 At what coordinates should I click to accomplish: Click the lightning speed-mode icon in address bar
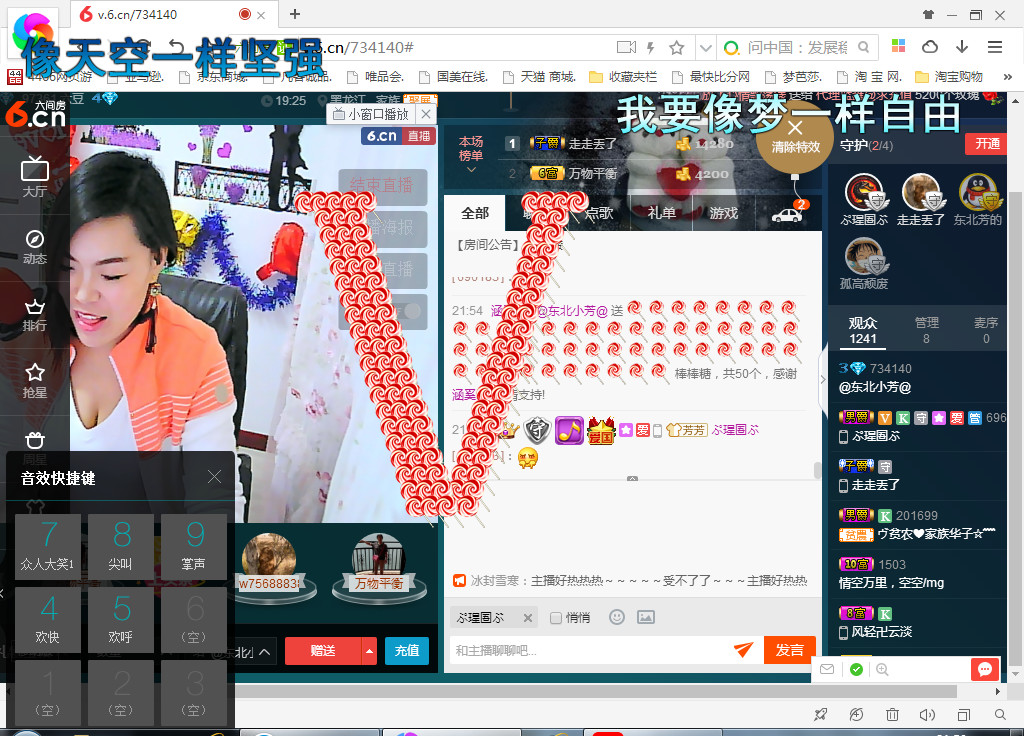coord(650,48)
